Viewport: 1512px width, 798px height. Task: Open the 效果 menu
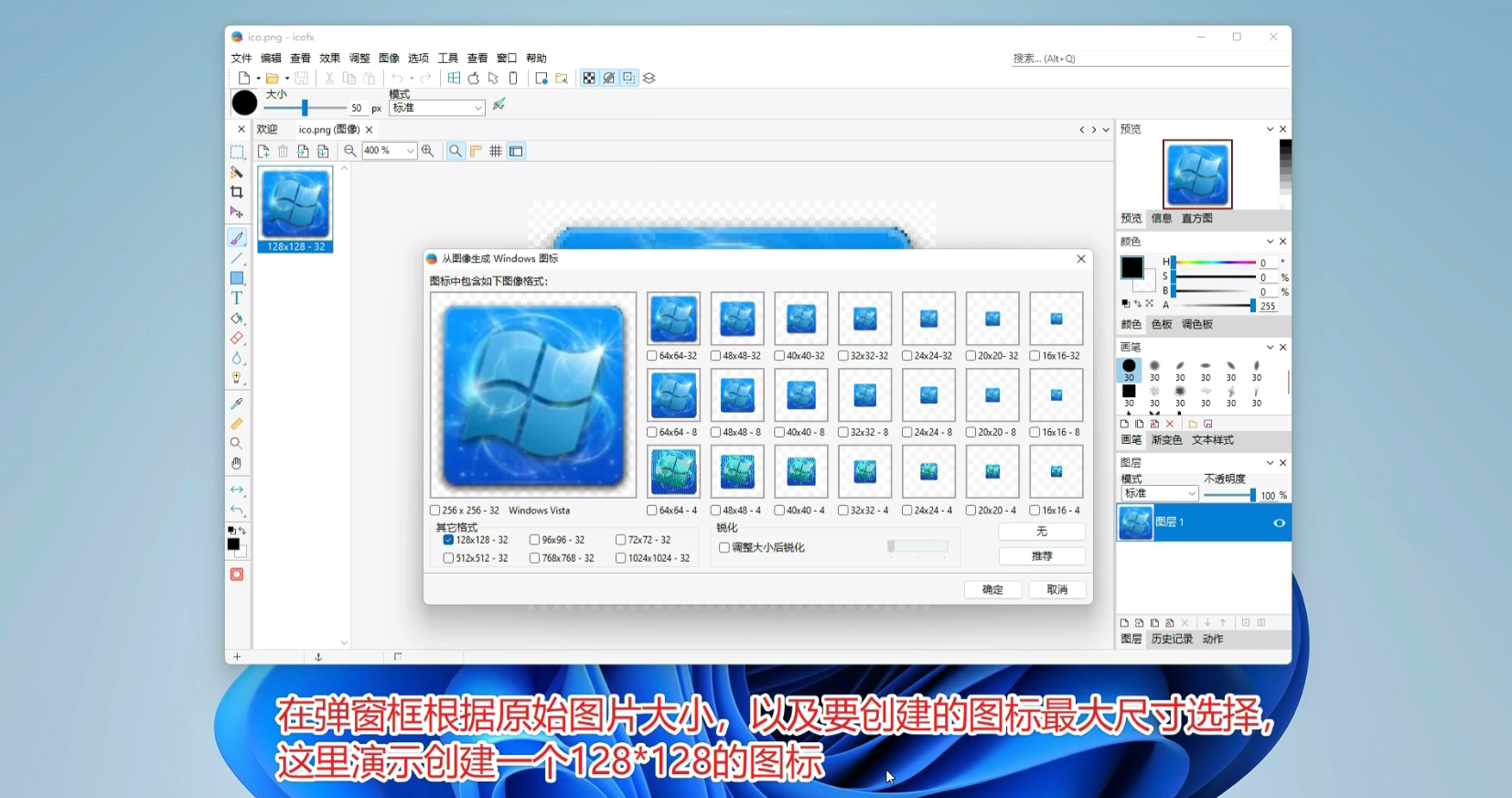(x=330, y=59)
